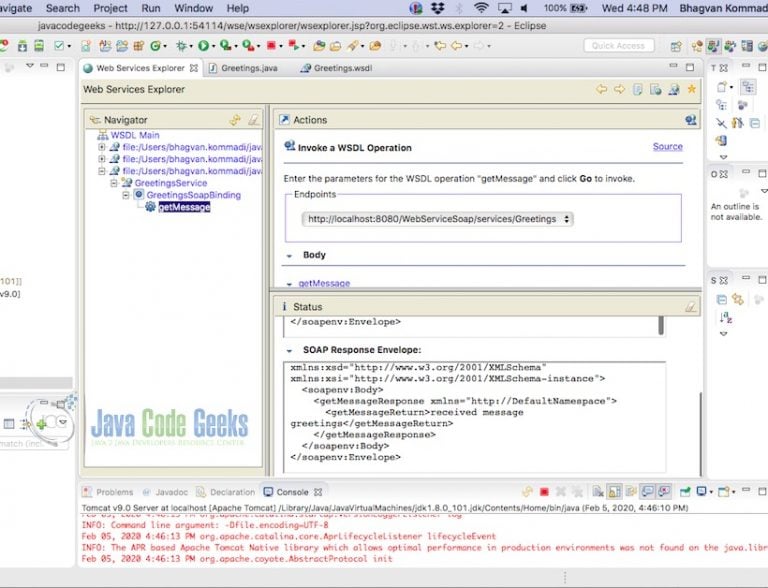The width and height of the screenshot is (768, 588).
Task: Click the red Terminate icon in main toolbar
Action: tap(271, 46)
